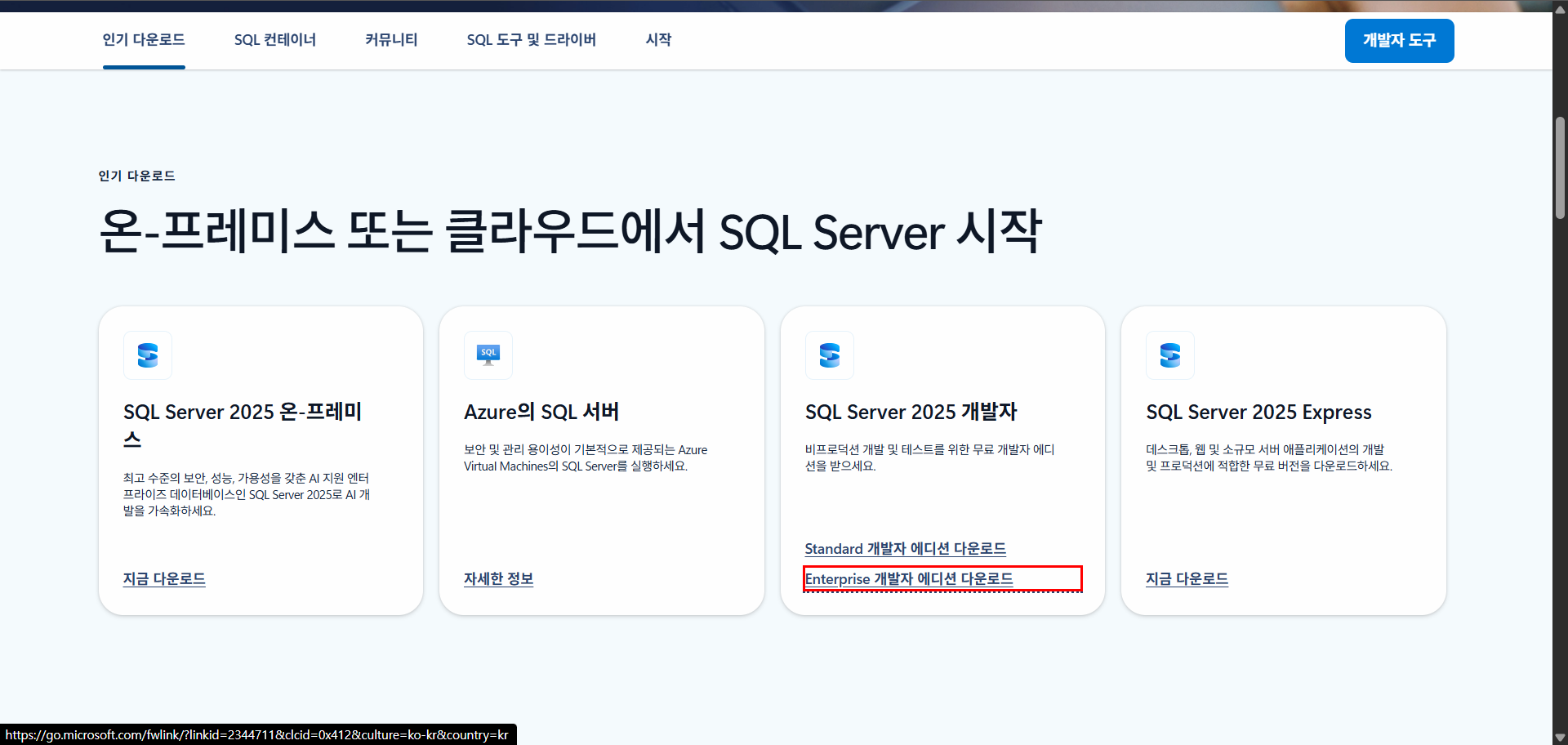Click the Azure description starting 보안 및 관리 용이성이
1568x745 pixels.
pyautogui.click(x=586, y=457)
